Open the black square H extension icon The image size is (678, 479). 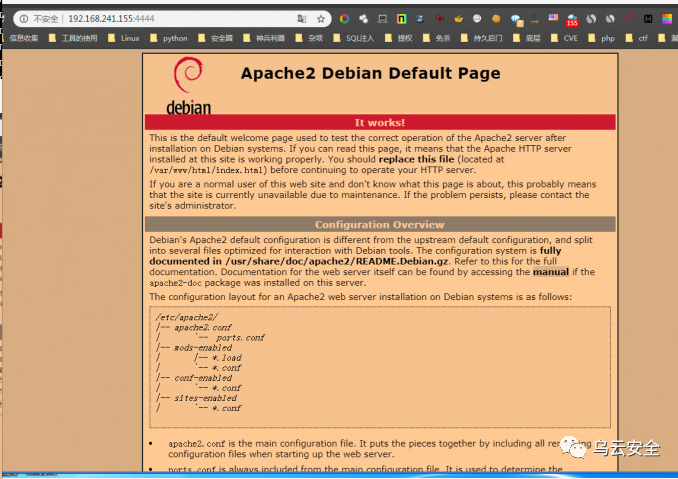pos(648,19)
